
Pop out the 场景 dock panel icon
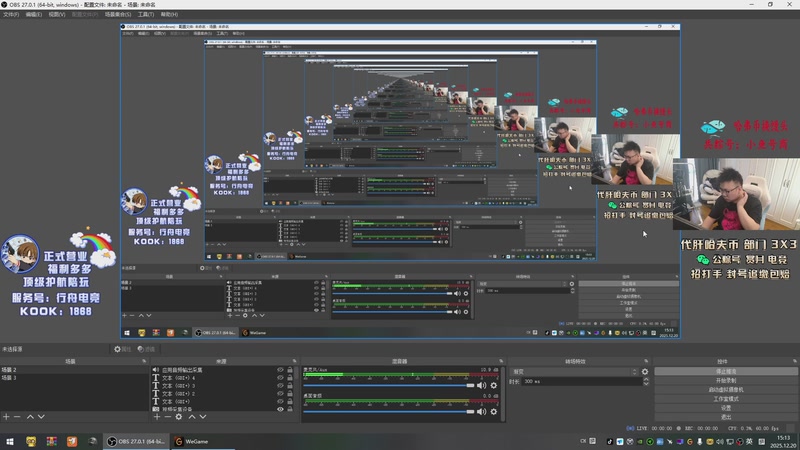tap(144, 361)
